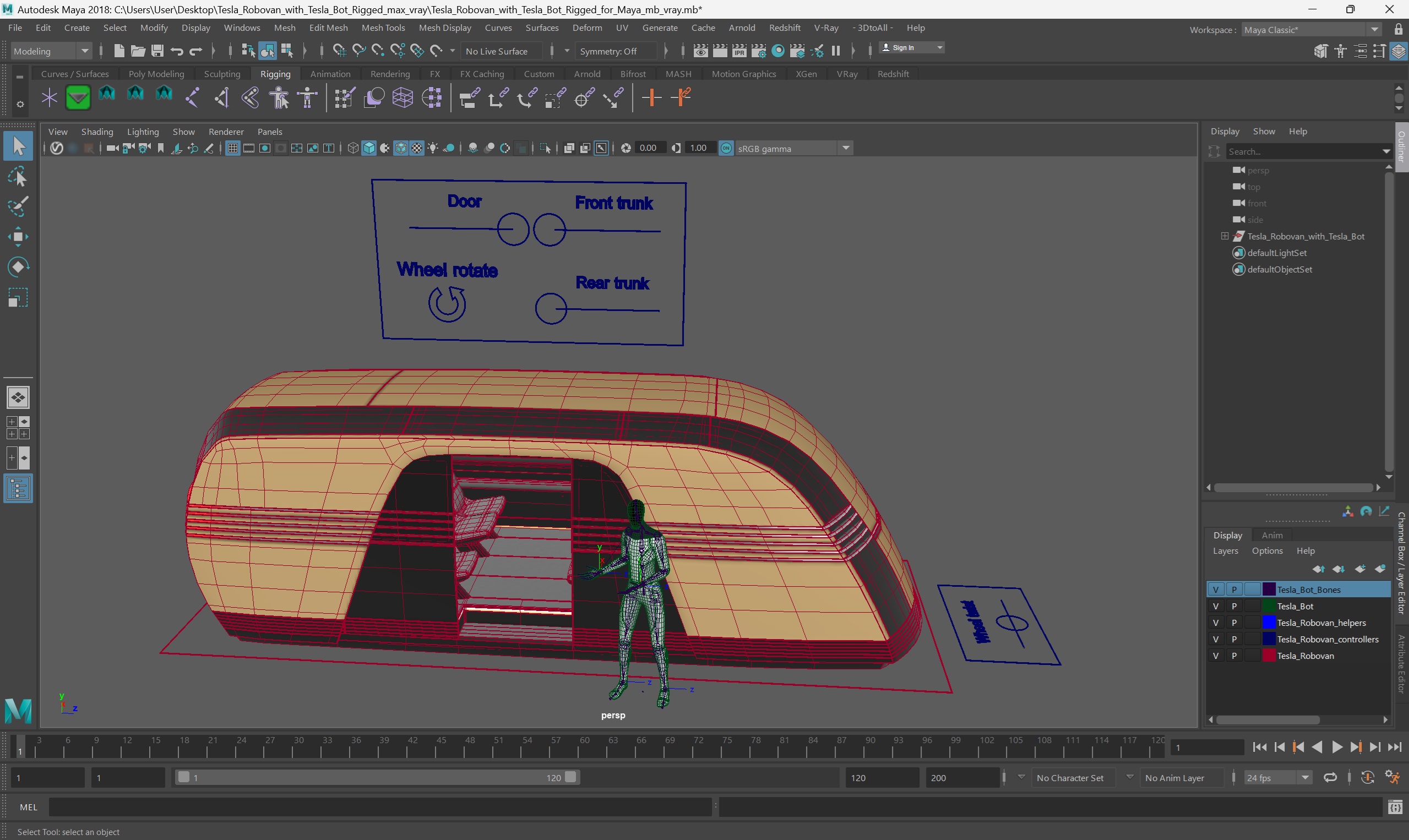
Task: Click the Rigging tab in toolbar
Action: coord(275,73)
